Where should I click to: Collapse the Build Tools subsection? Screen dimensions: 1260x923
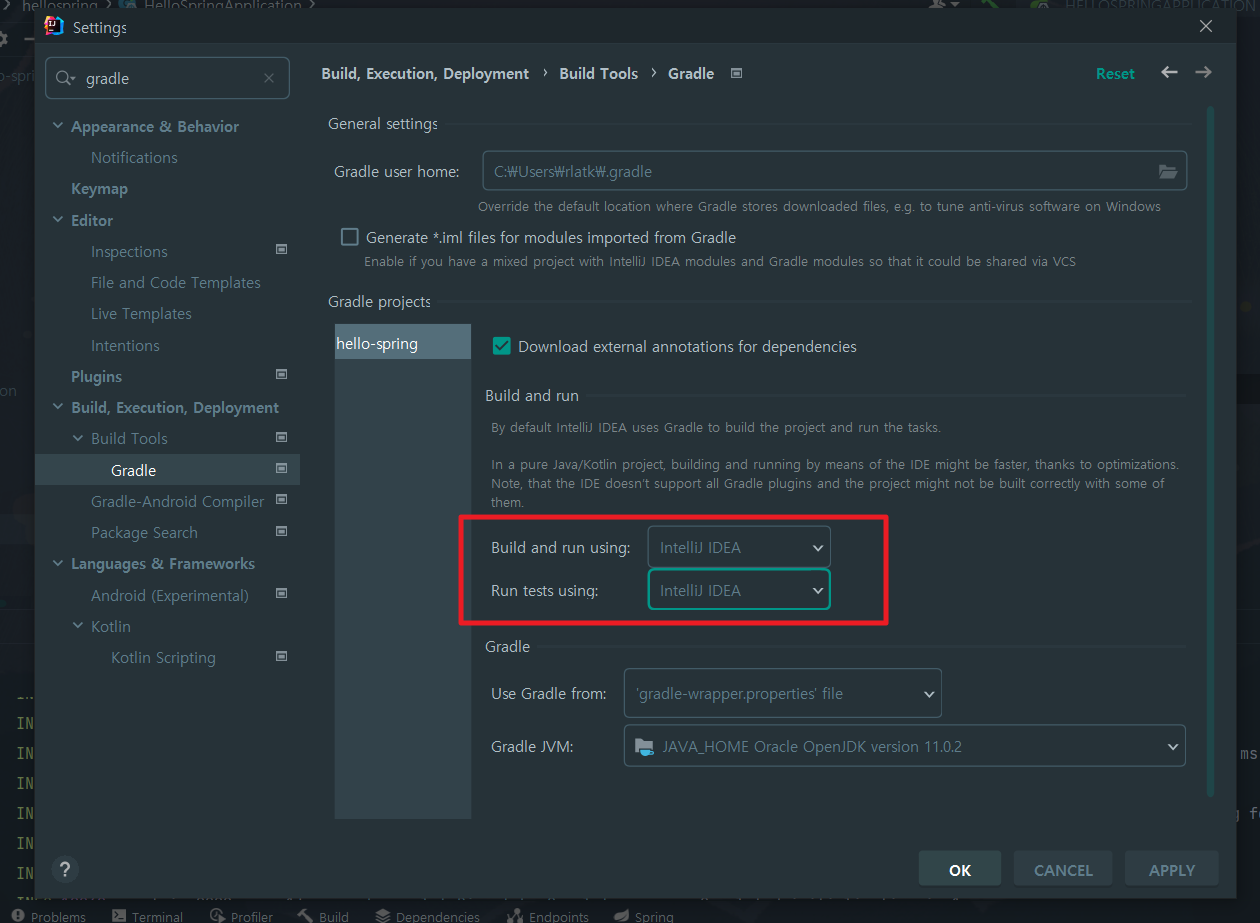coord(78,439)
